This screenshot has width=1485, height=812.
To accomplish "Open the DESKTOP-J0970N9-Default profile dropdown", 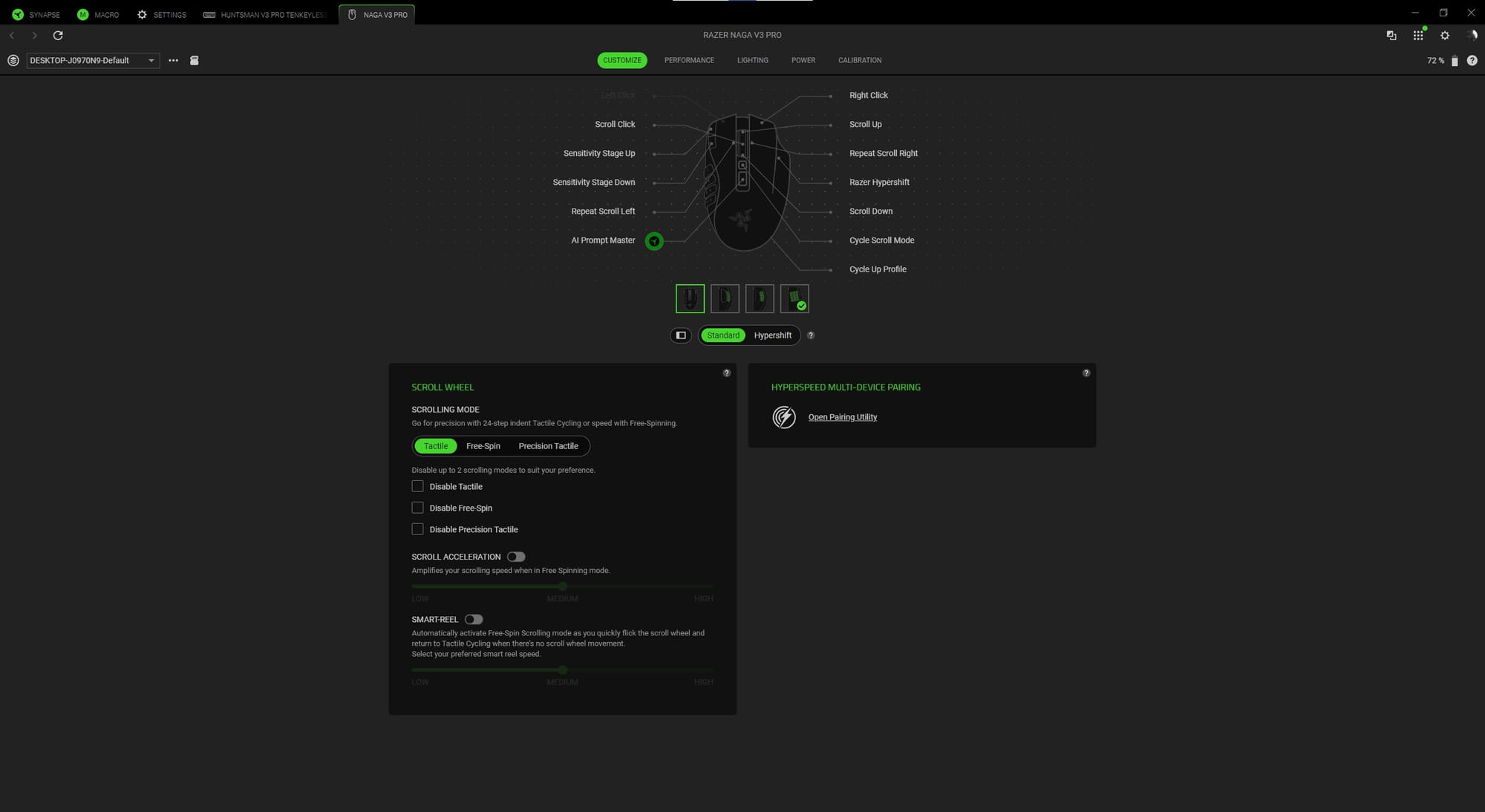I will pyautogui.click(x=93, y=61).
